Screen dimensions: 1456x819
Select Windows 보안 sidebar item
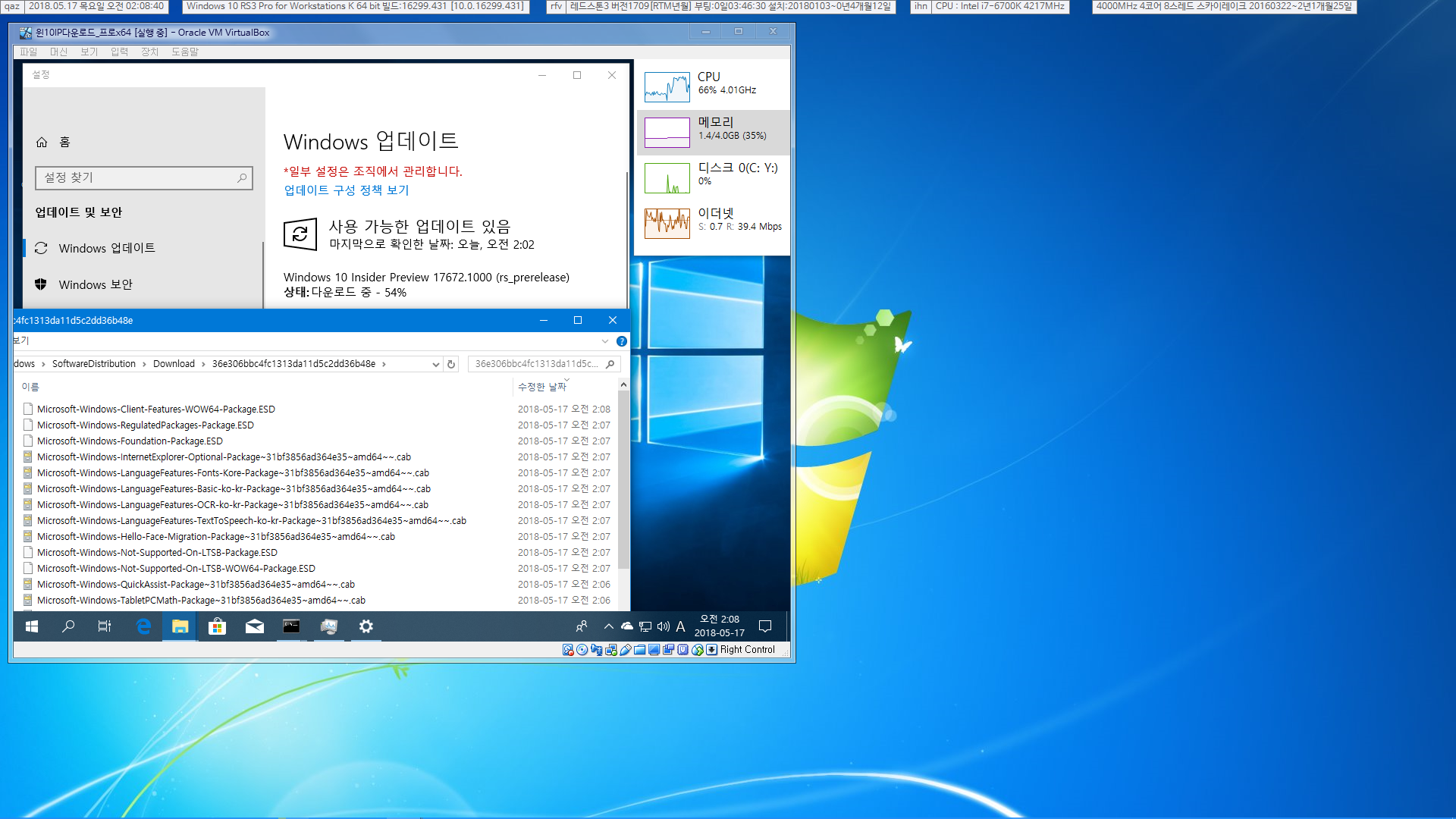[x=144, y=284]
